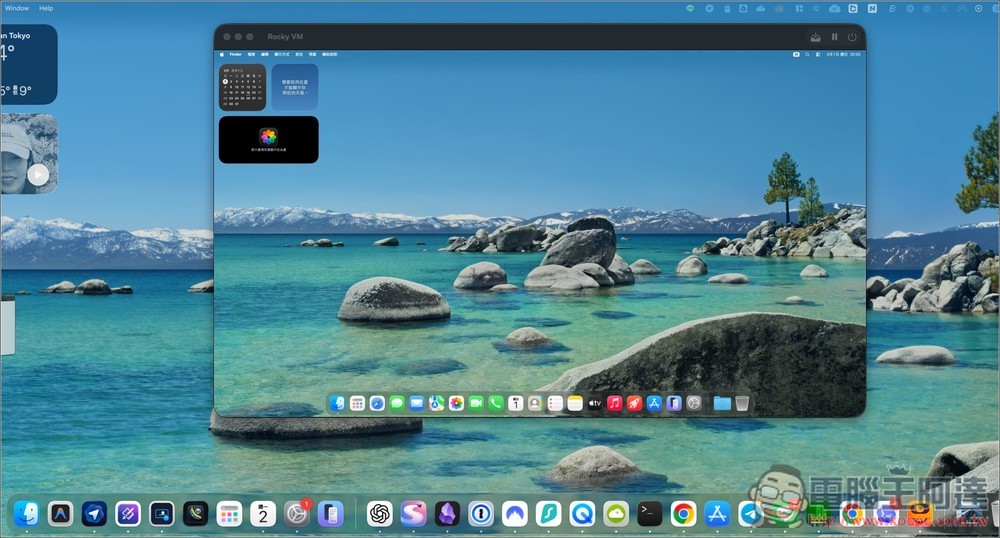This screenshot has width=1000, height=538.
Task: Click the Photos widget in the VM
Action: 268,139
